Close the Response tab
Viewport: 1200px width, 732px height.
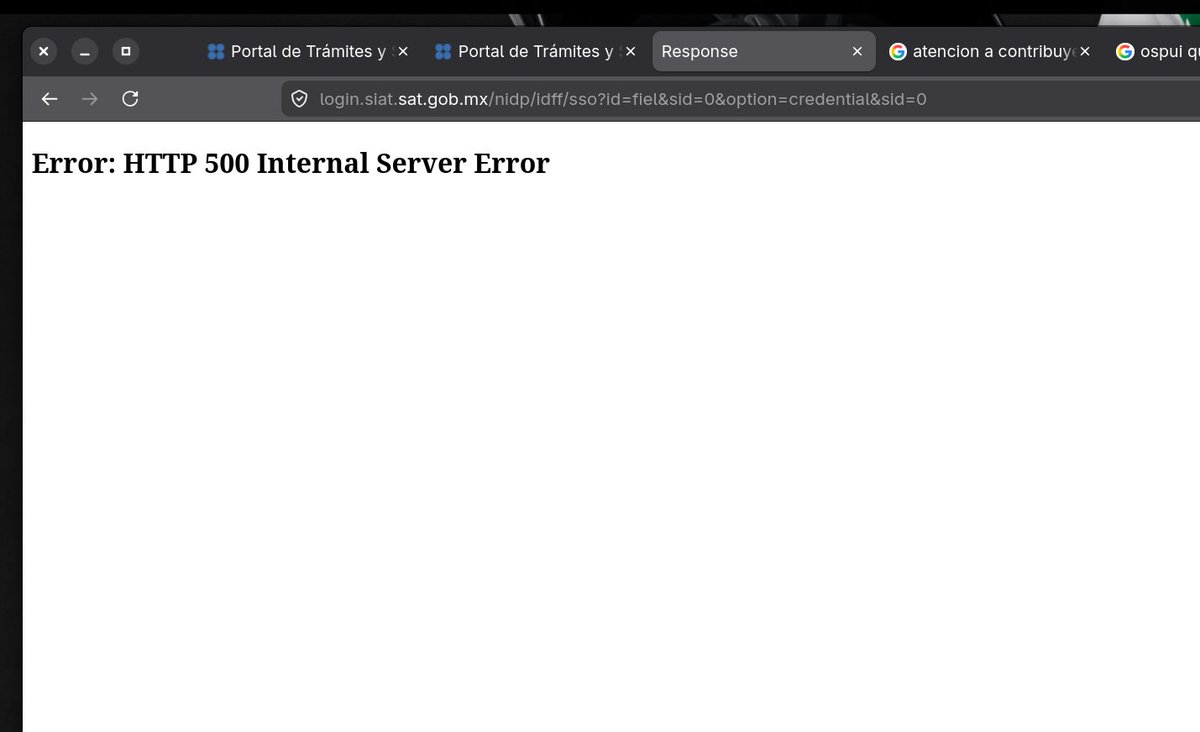tap(857, 51)
